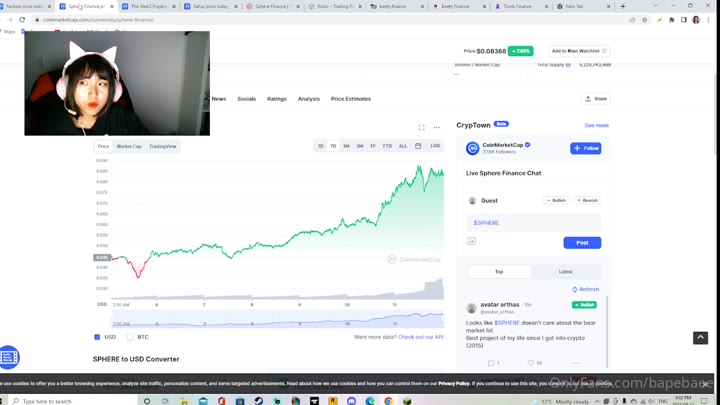Image resolution: width=720 pixels, height=405 pixels.
Task: Expand the chart to fullscreen
Action: coord(422,127)
